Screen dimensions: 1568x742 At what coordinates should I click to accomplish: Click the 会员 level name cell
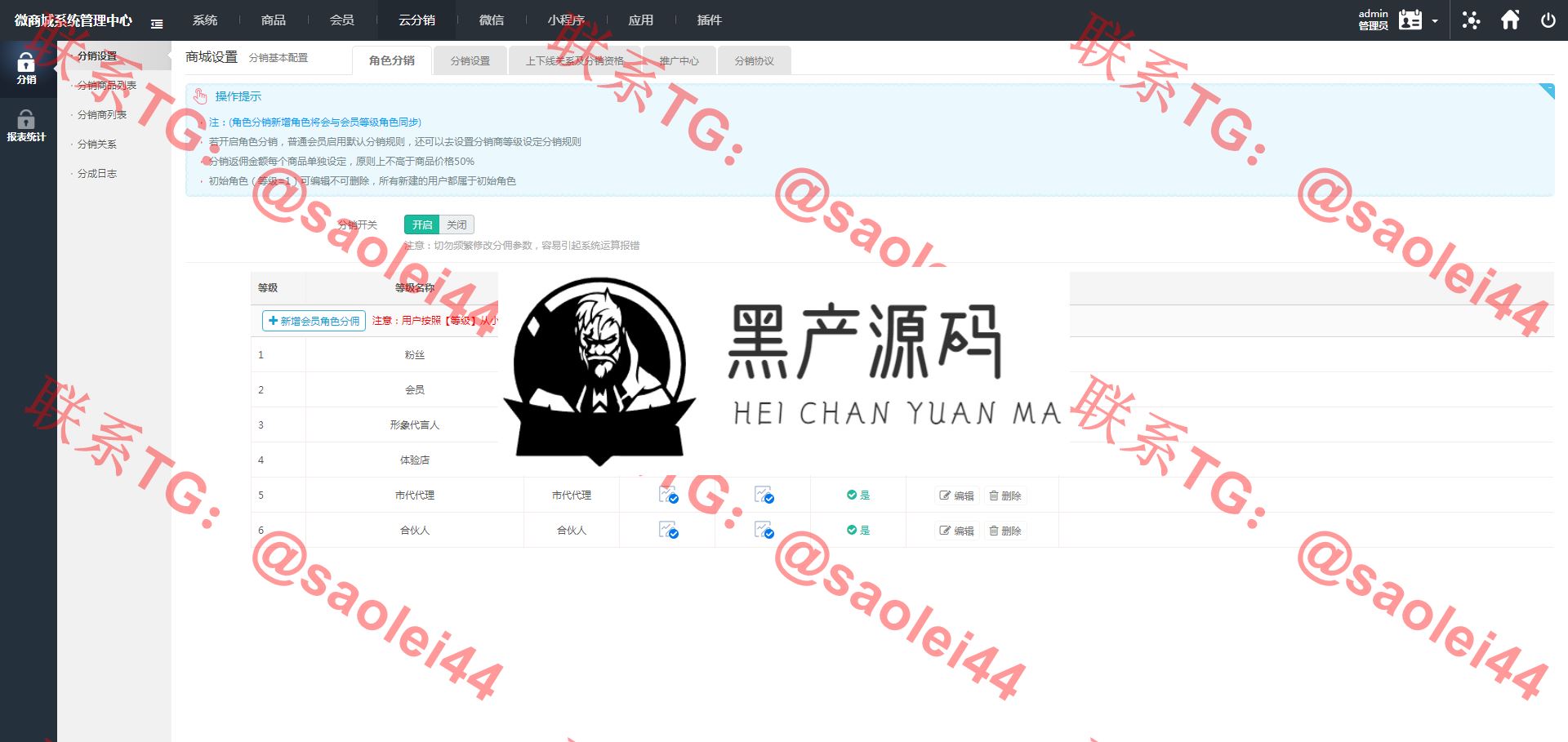tap(415, 390)
